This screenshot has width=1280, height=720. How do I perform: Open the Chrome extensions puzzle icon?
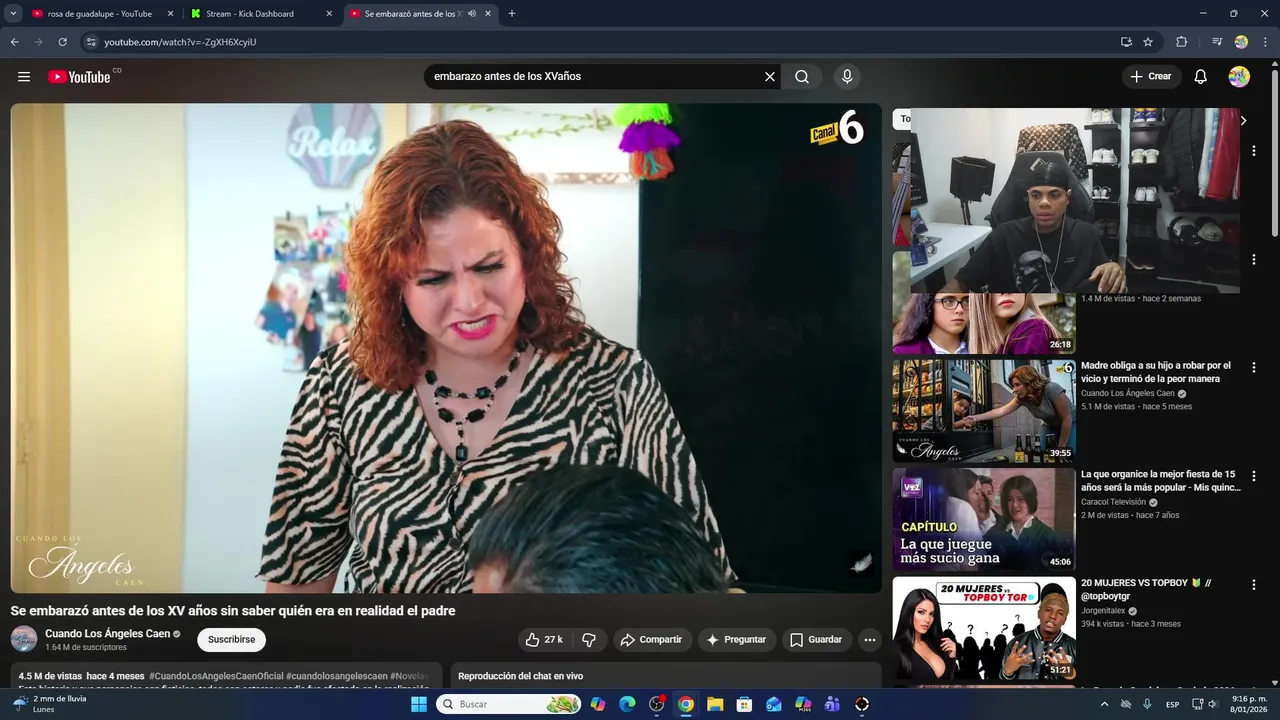(1181, 42)
